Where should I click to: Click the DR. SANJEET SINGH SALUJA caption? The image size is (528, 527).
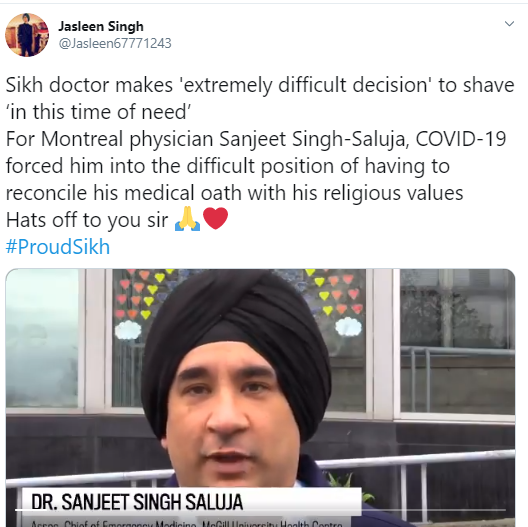pos(137,502)
